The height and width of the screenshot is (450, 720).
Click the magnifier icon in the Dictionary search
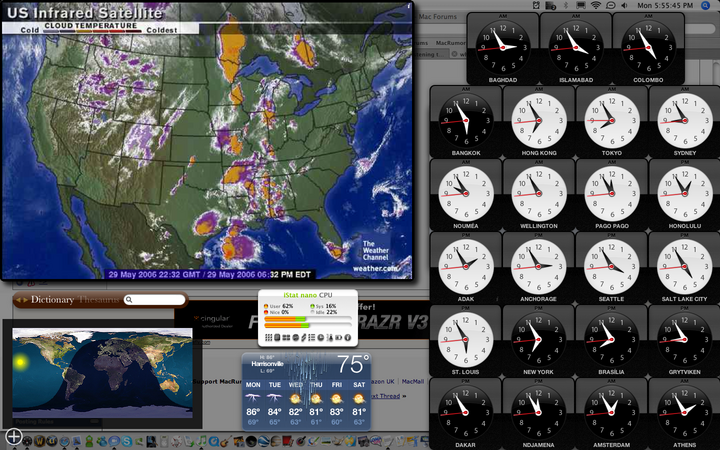point(129,299)
